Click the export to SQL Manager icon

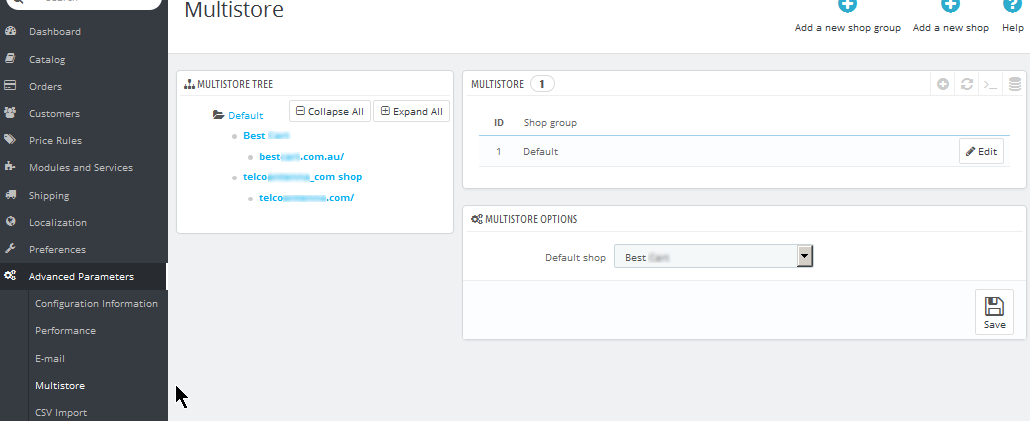click(x=1015, y=84)
